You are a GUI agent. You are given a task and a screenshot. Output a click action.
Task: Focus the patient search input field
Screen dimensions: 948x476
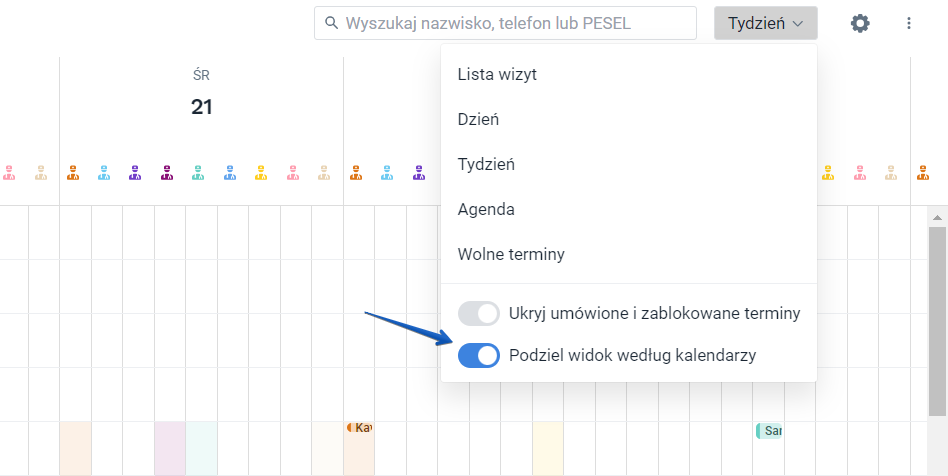pos(515,23)
